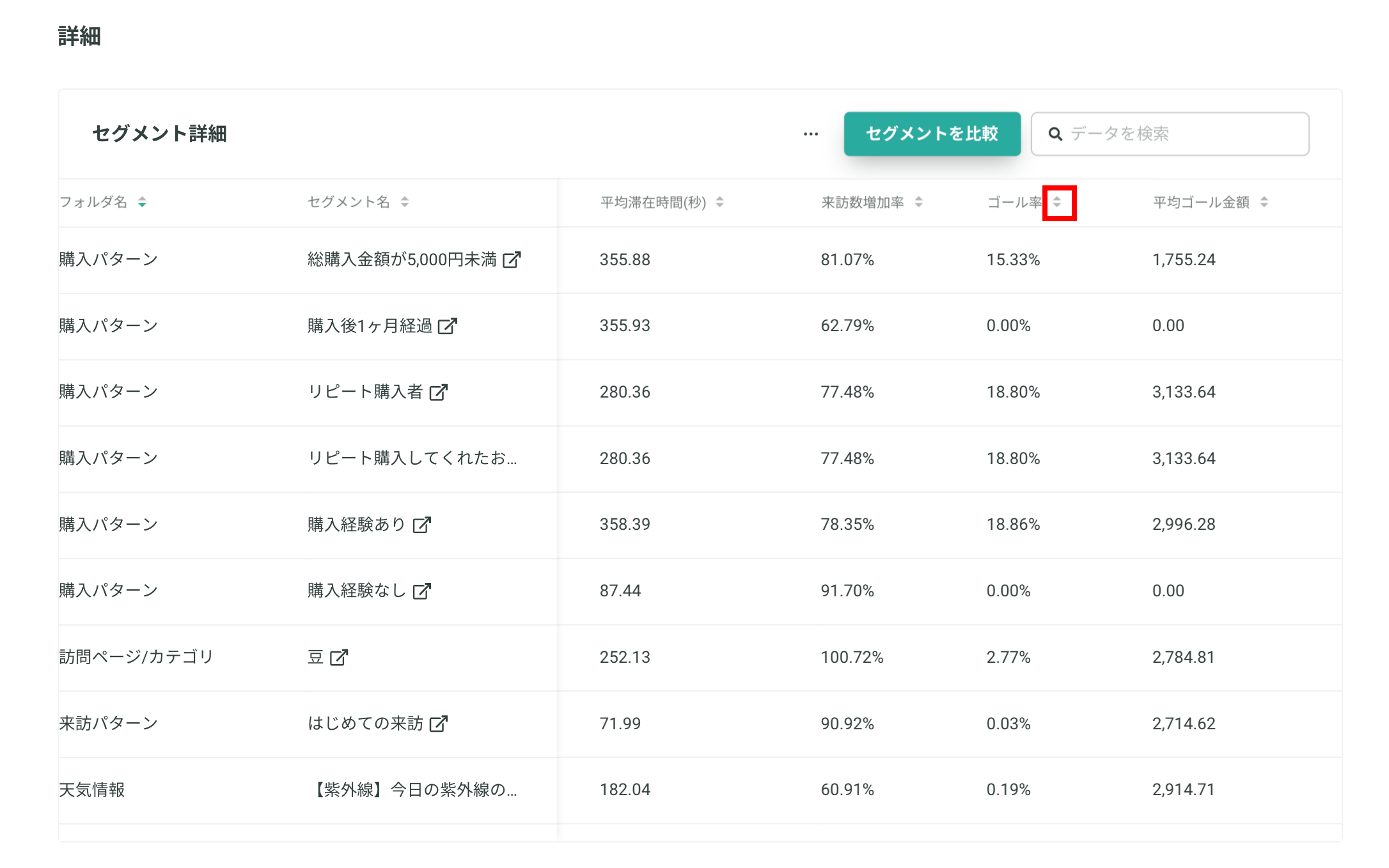Select folder cell 天気情報
The image size is (1389, 868).
tap(92, 790)
